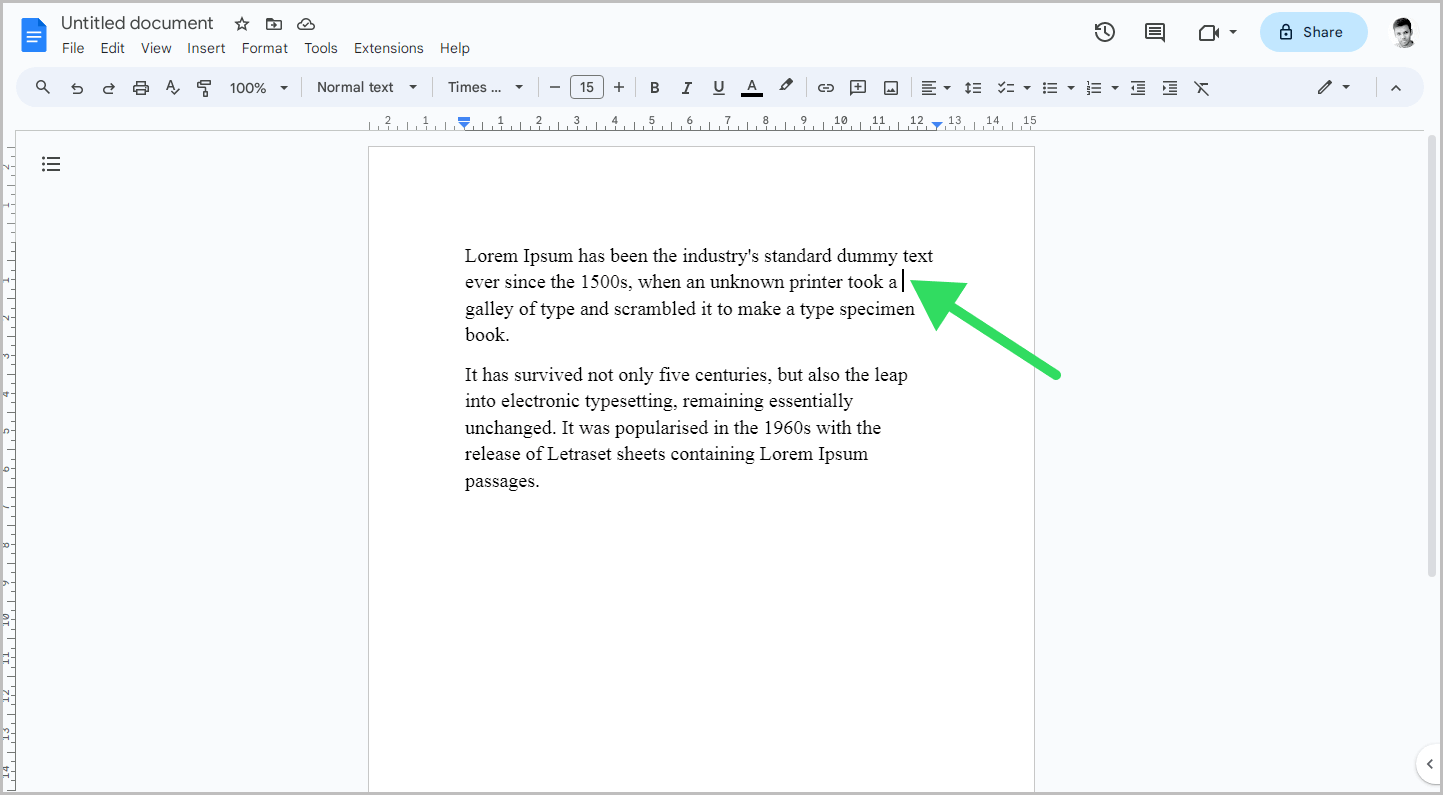Insert a link

[826, 87]
